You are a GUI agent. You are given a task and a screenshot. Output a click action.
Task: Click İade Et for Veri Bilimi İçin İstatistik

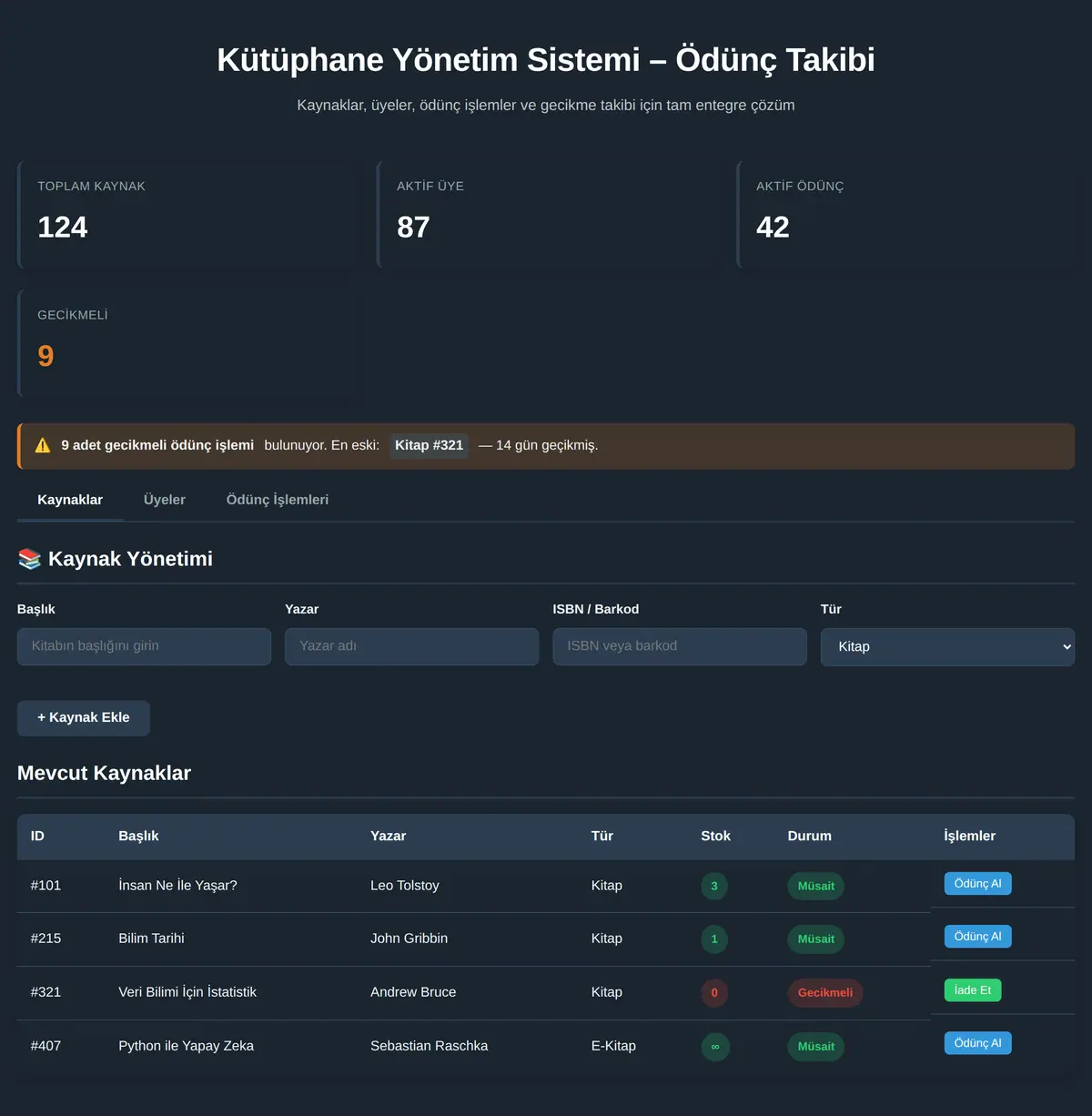(x=973, y=990)
